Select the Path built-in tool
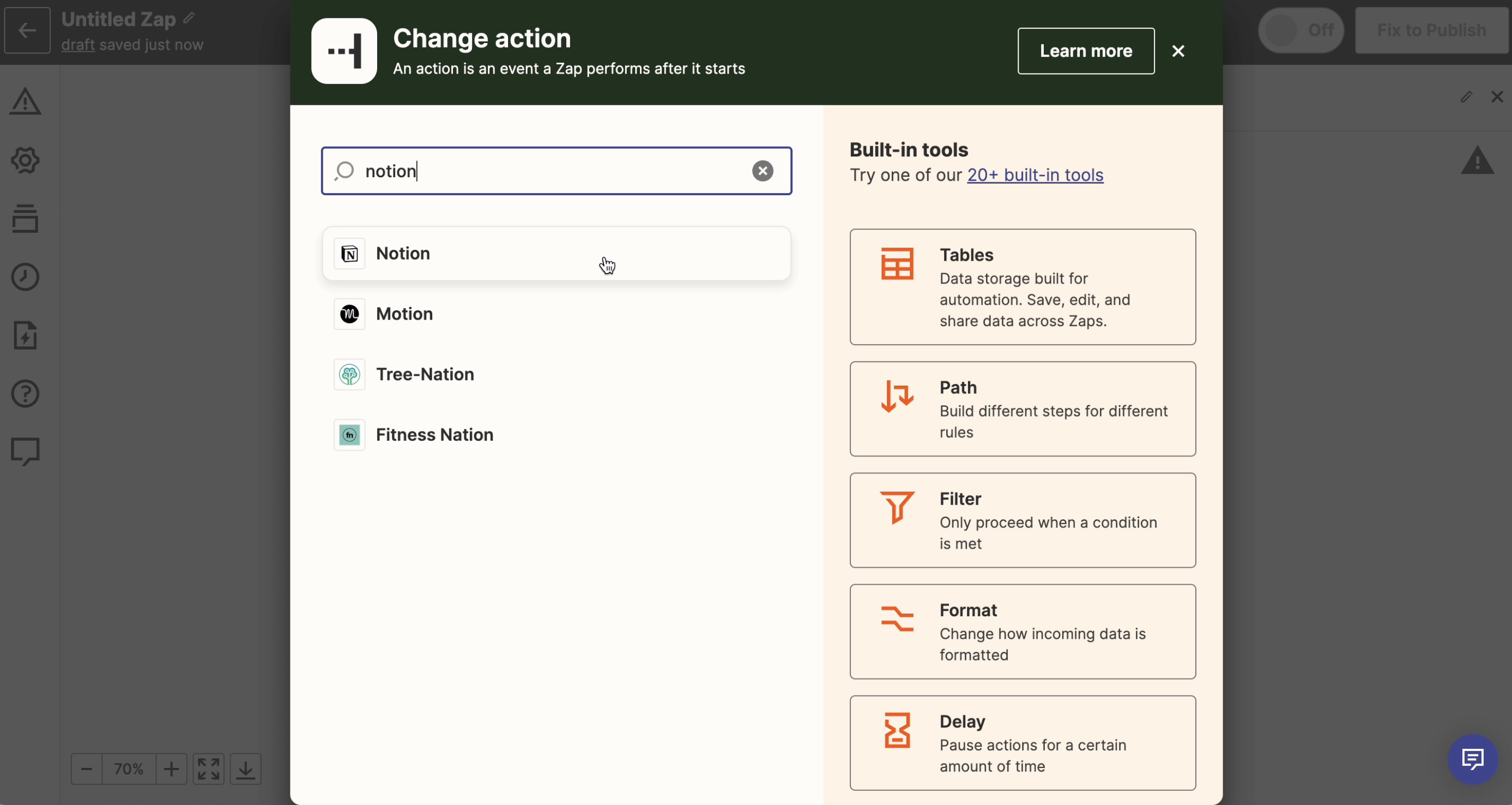Viewport: 1512px width, 805px height. tap(1022, 409)
